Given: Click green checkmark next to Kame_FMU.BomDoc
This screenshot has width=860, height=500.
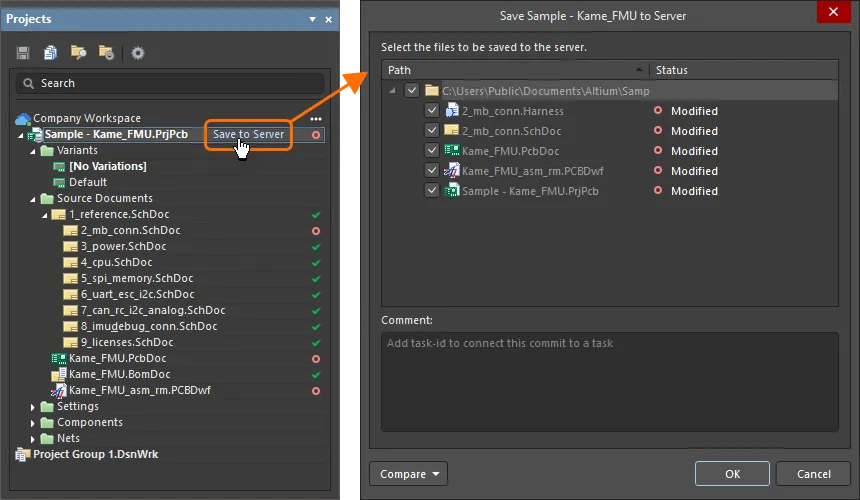Looking at the screenshot, I should (316, 375).
